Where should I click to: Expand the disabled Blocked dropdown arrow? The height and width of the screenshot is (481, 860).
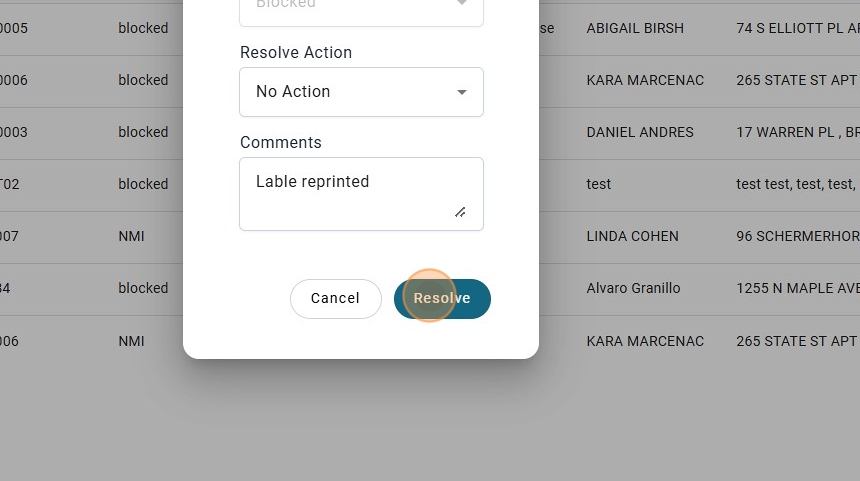point(462,5)
